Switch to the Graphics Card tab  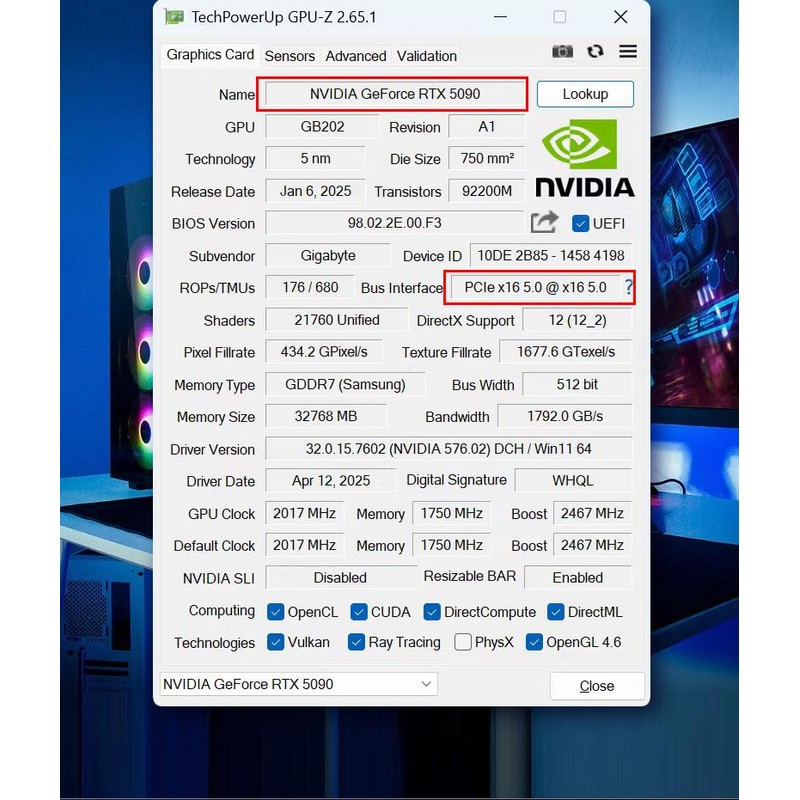(210, 55)
